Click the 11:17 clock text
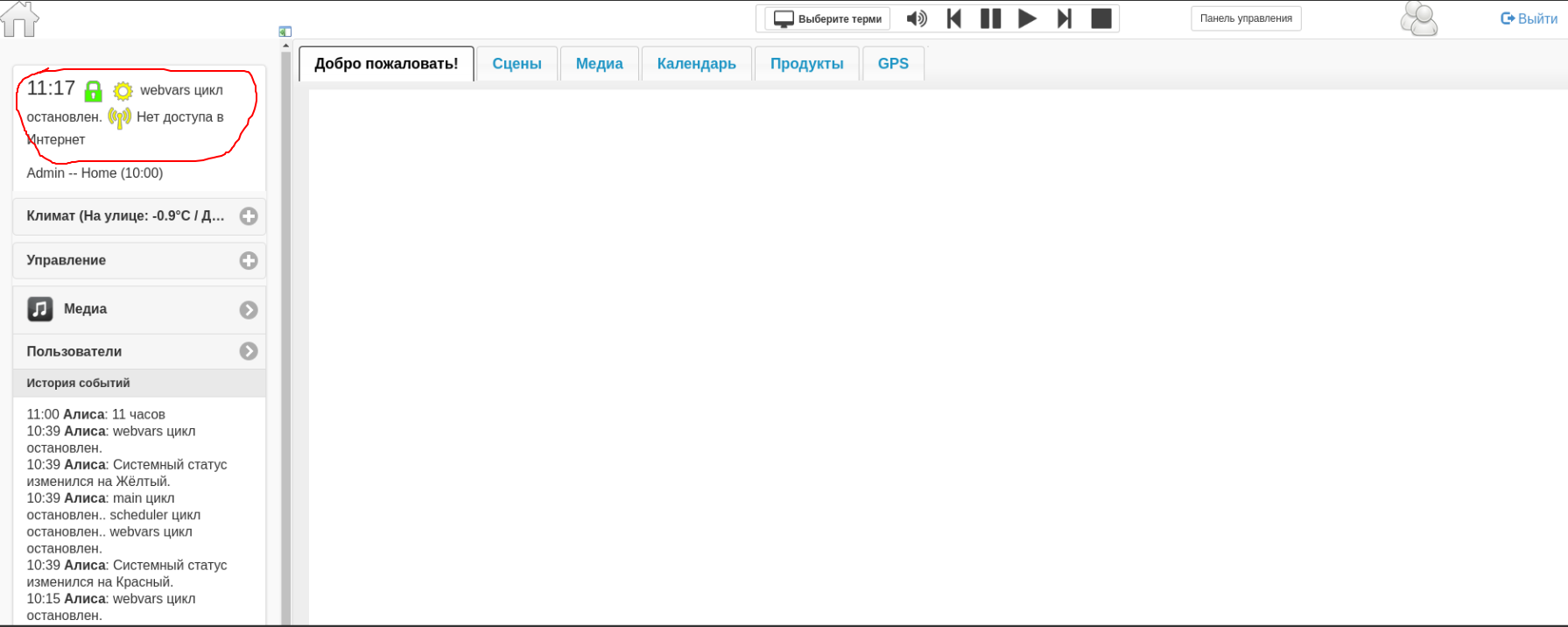 [x=51, y=88]
